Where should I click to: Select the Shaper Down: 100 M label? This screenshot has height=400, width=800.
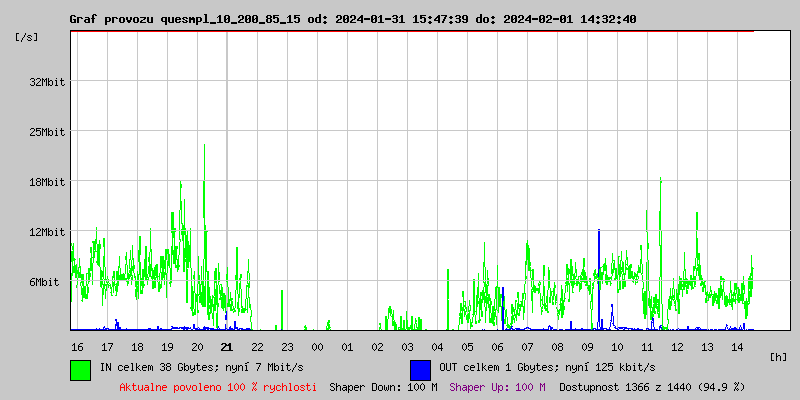click(x=383, y=386)
